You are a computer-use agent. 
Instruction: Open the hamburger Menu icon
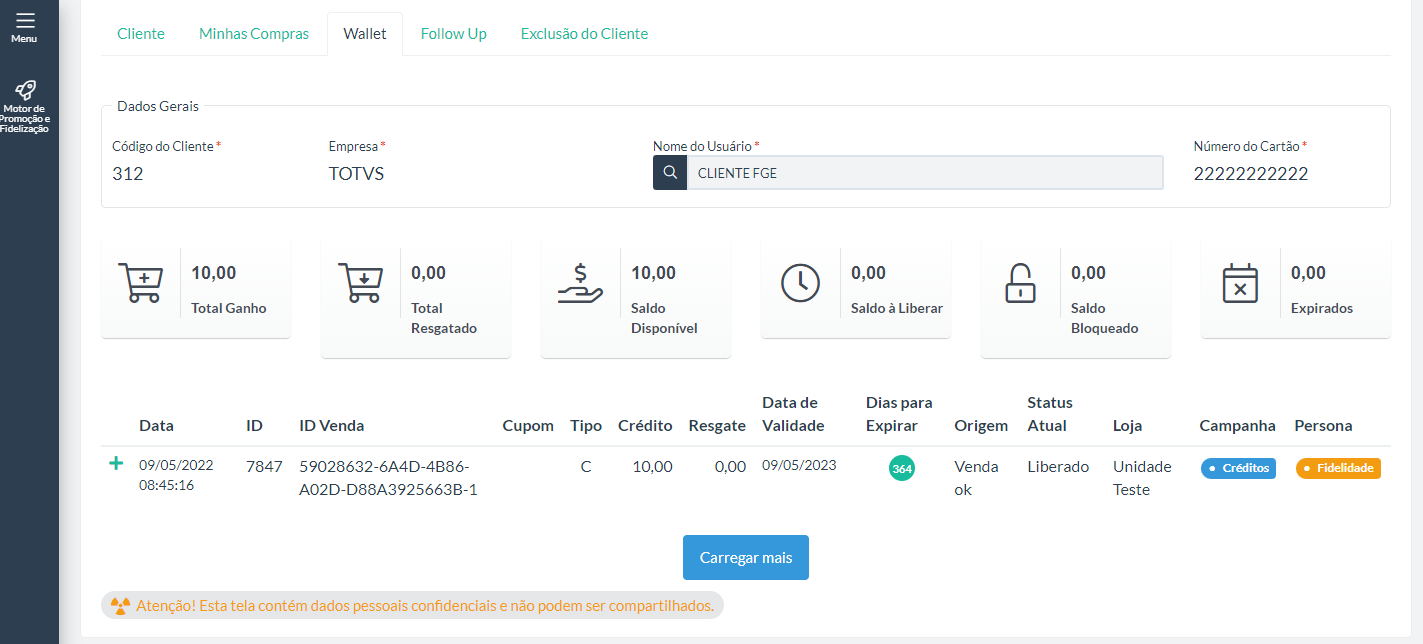point(25,20)
